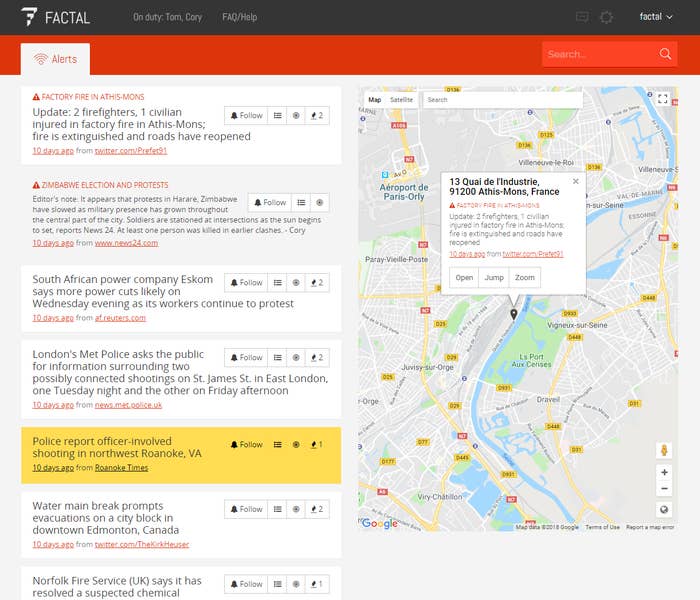Select the Alerts tab
The image size is (700, 600).
click(55, 59)
